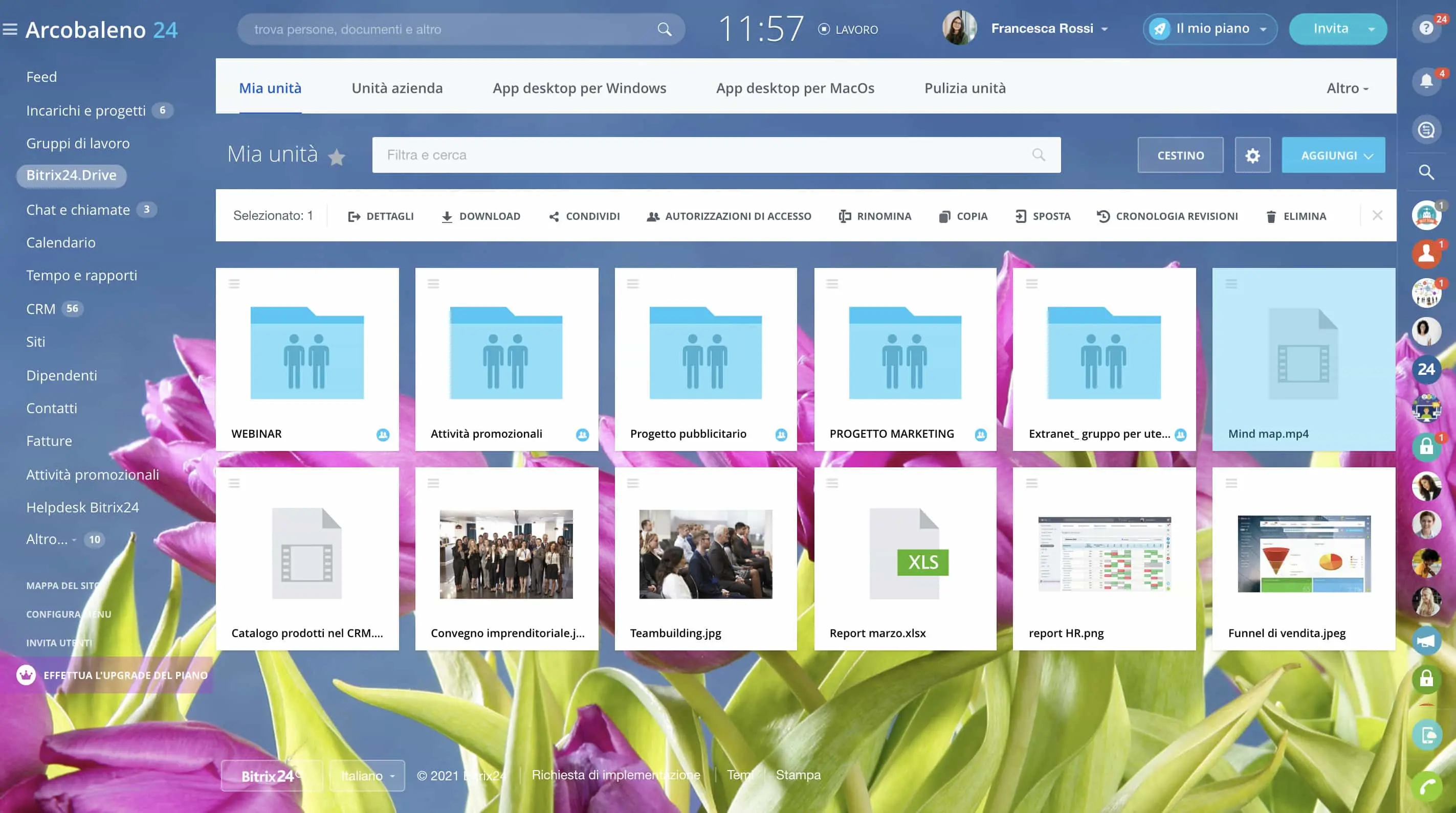
Task: Open drive settings gear icon
Action: [x=1252, y=155]
